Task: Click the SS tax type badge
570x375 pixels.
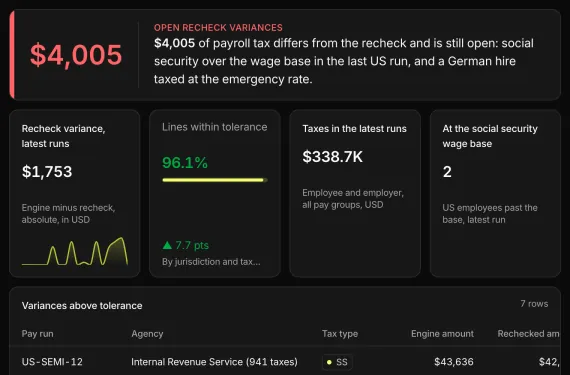Action: 337,362
